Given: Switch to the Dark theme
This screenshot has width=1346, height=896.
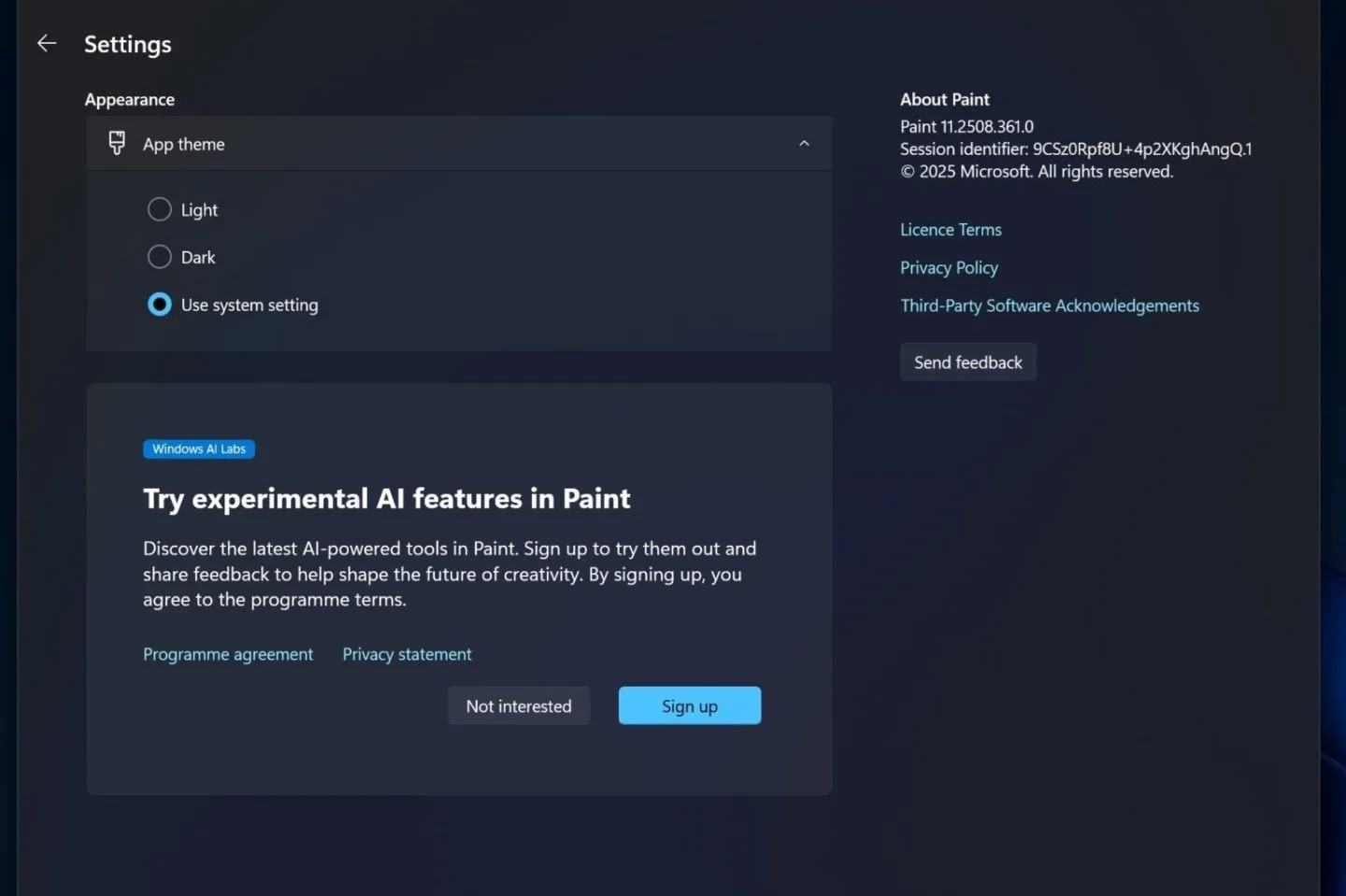Looking at the screenshot, I should (x=159, y=256).
